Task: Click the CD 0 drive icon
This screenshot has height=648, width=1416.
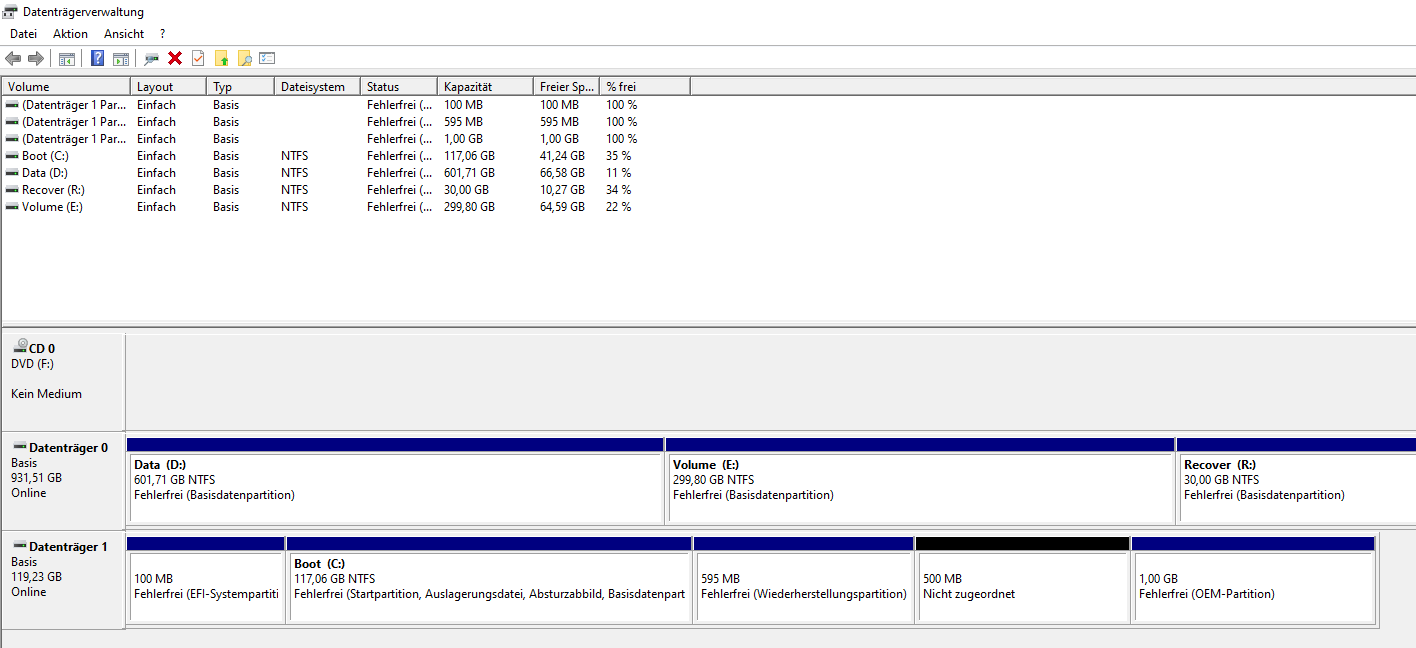Action: click(x=20, y=346)
